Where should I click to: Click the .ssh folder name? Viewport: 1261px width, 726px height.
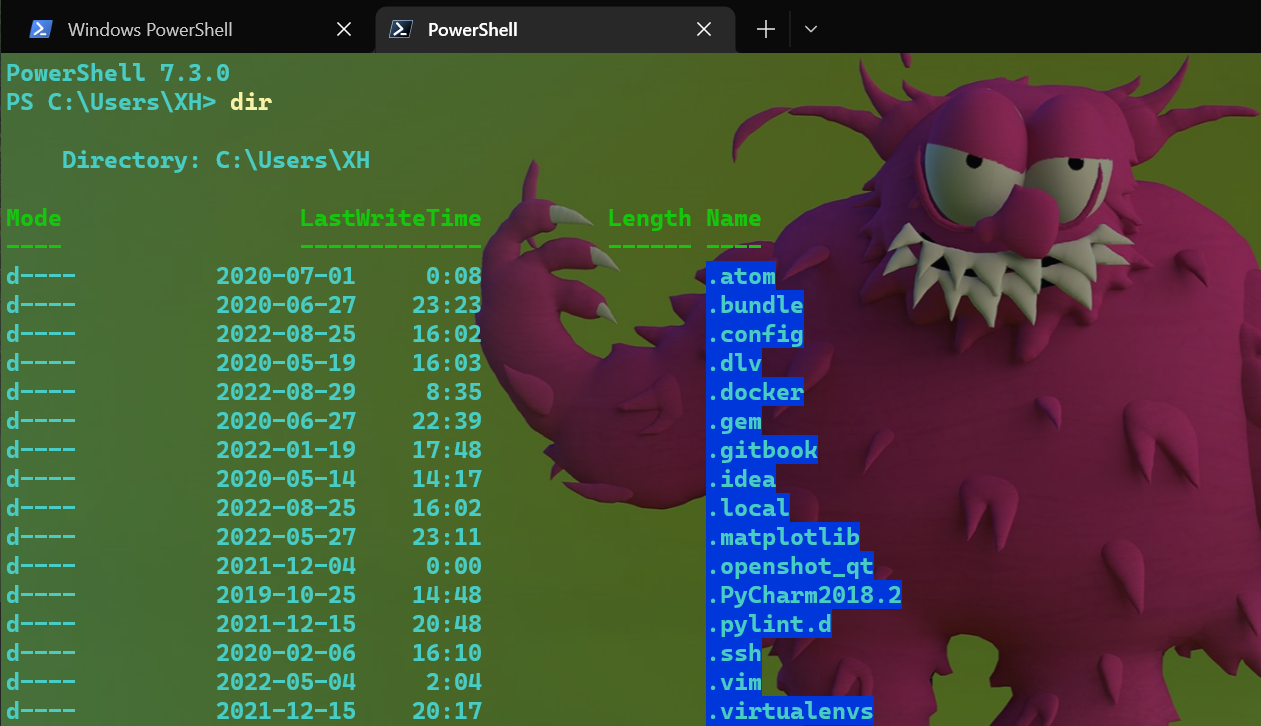pos(734,653)
